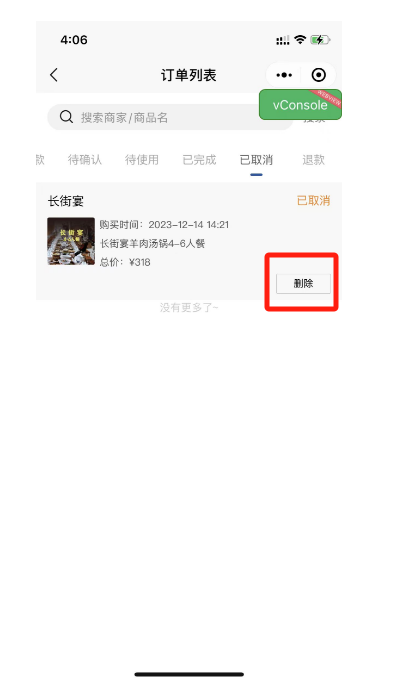Tap the Wi-Fi status icon
The height and width of the screenshot is (685, 406).
(x=300, y=40)
